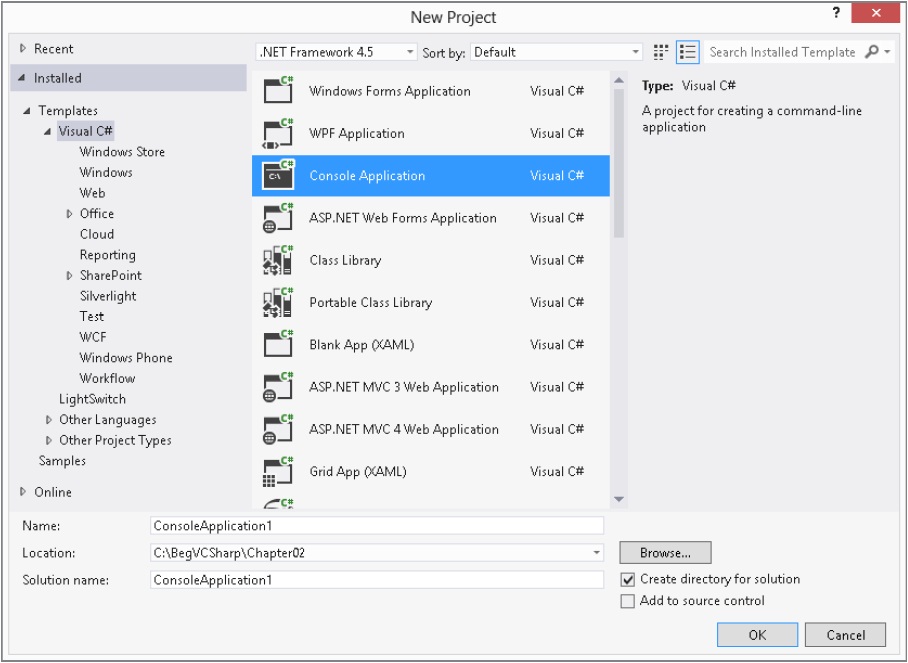908x663 pixels.
Task: Click the template list scroll down arrow
Action: pyautogui.click(x=618, y=499)
